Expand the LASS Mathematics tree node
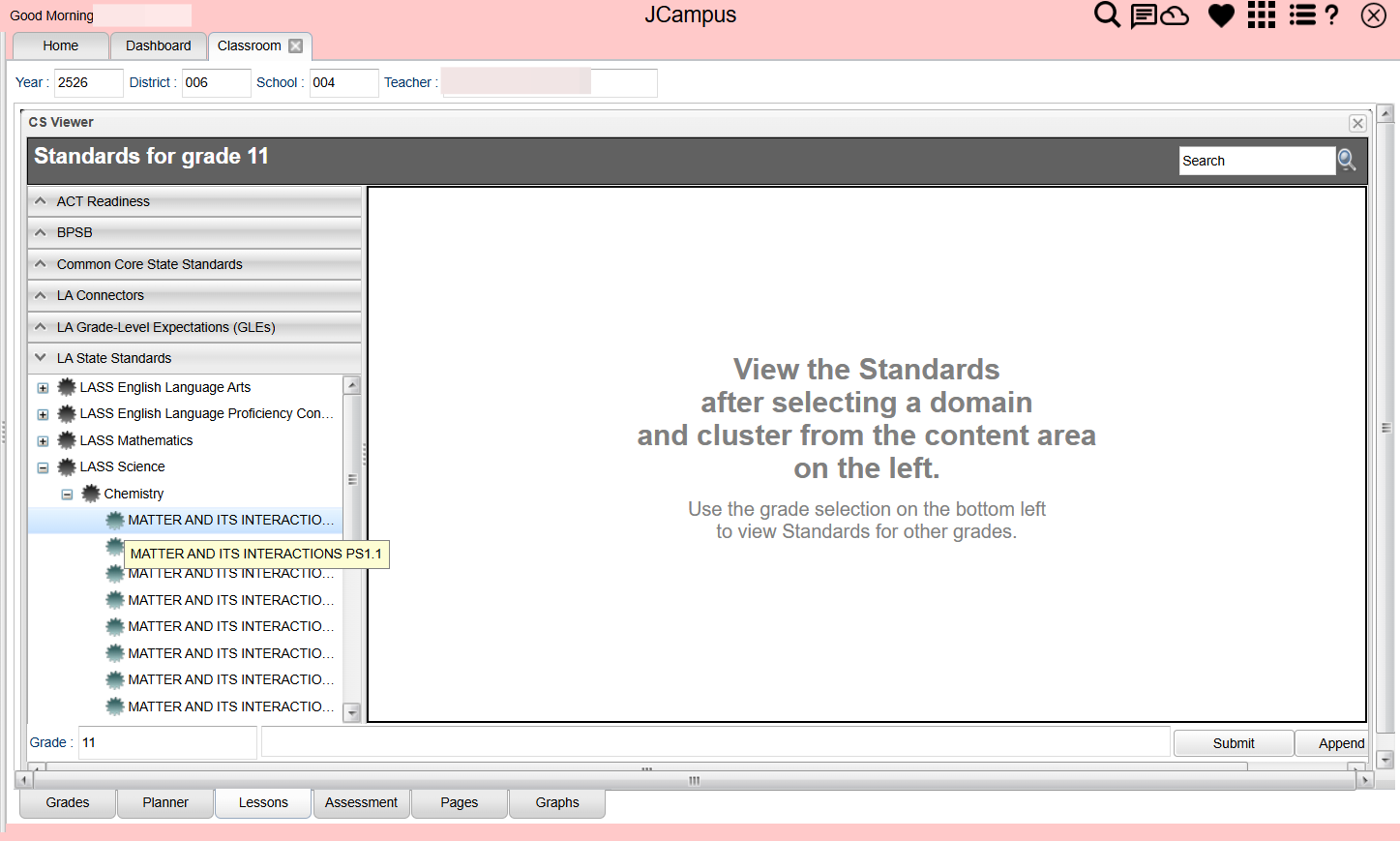Image resolution: width=1400 pixels, height=841 pixels. (43, 441)
